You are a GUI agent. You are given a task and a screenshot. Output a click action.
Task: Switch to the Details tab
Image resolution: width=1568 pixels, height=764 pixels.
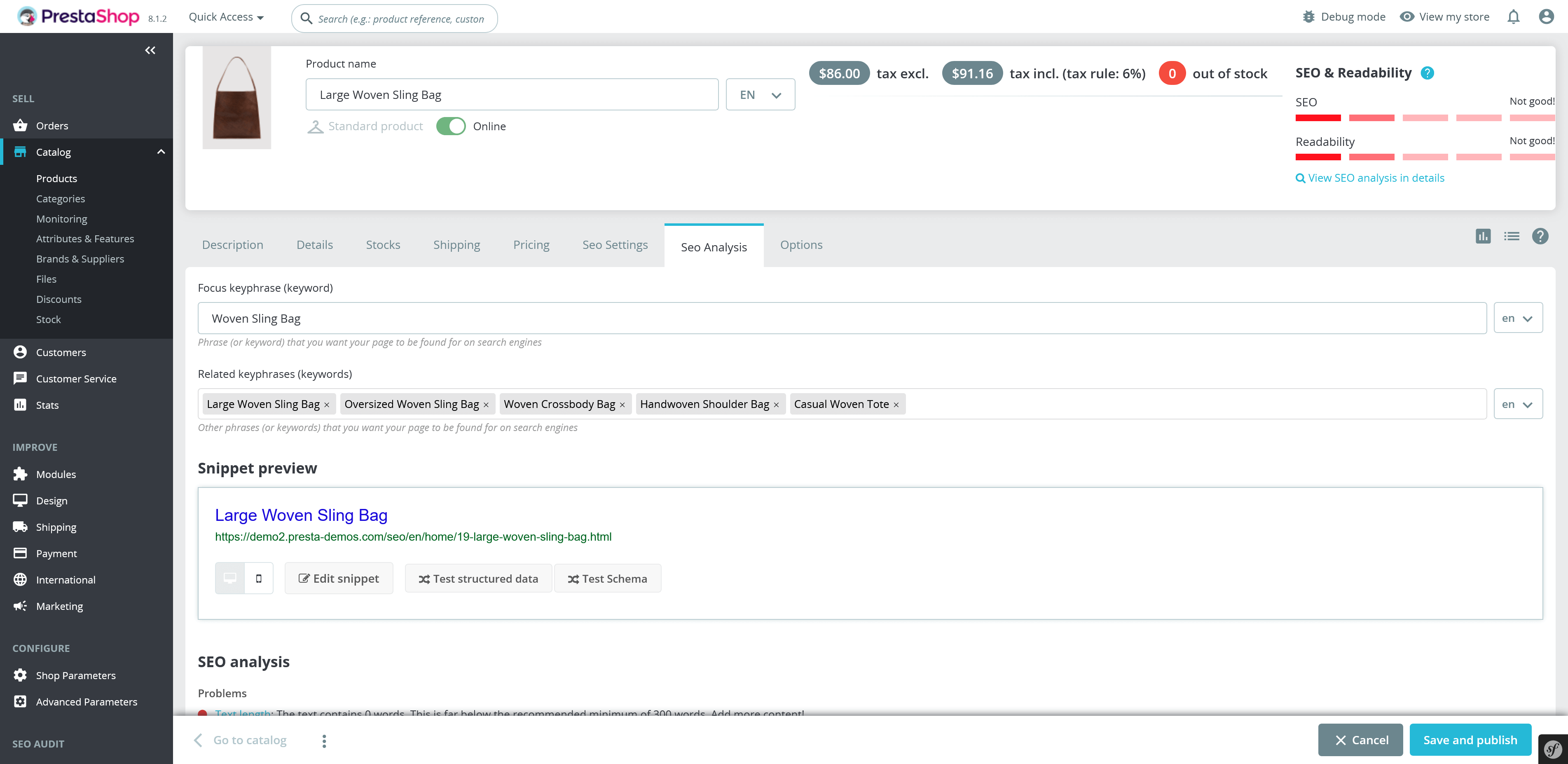pyautogui.click(x=315, y=245)
